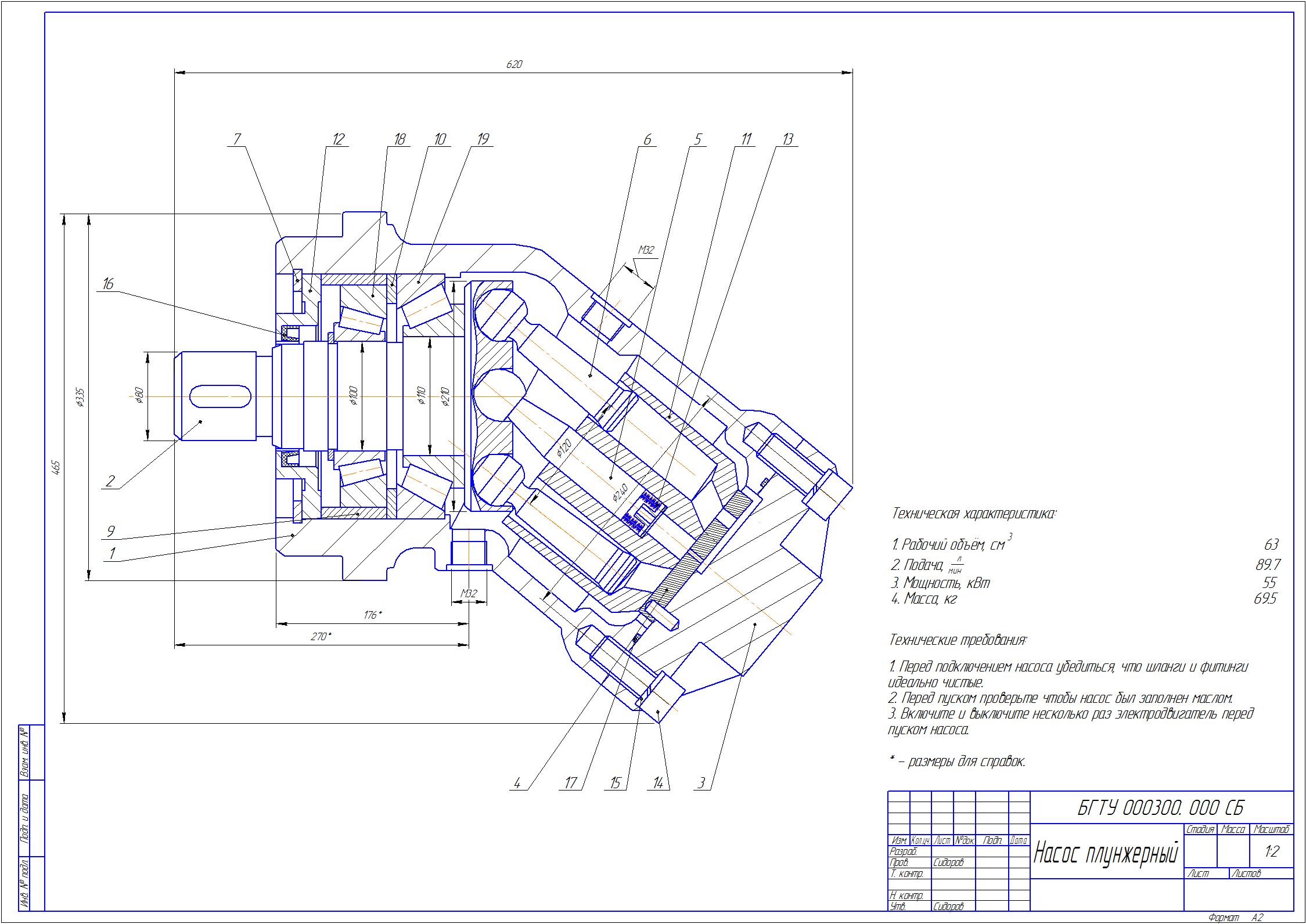Click the '4. Масса, кг' line
The image size is (1306, 924).
923,599
